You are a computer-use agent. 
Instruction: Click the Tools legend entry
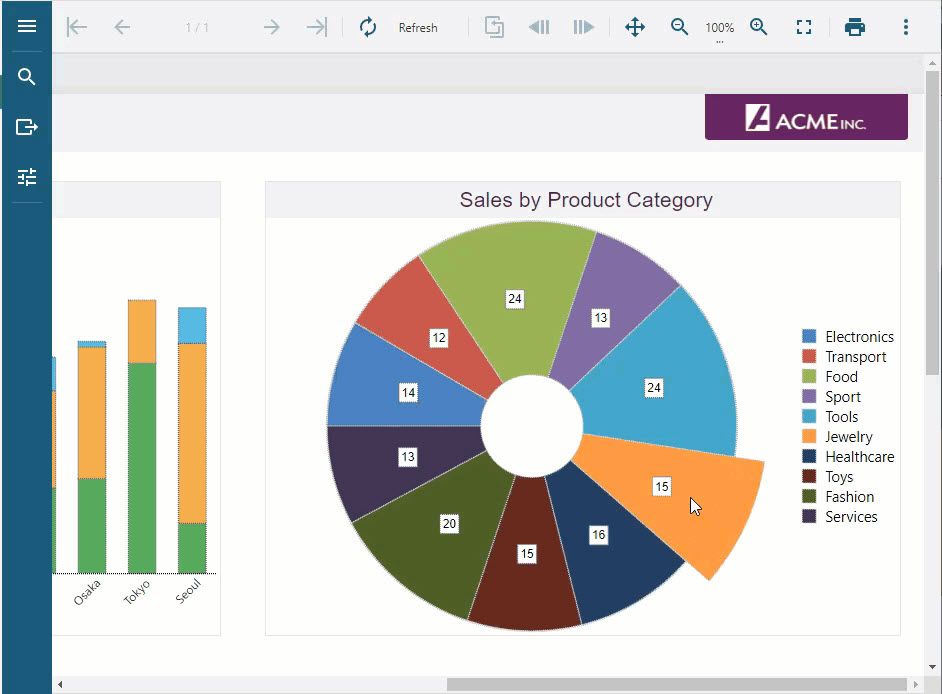[x=830, y=416]
